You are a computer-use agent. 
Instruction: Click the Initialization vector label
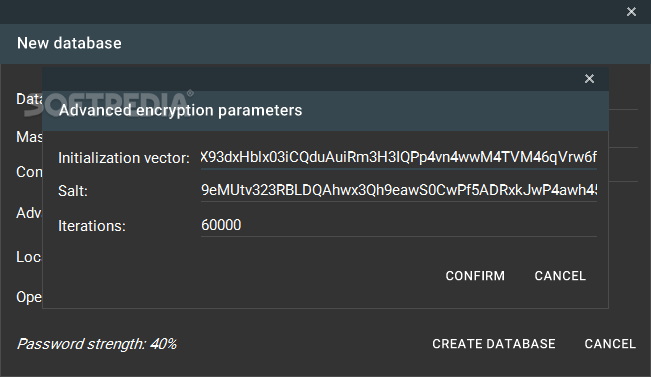pos(124,158)
